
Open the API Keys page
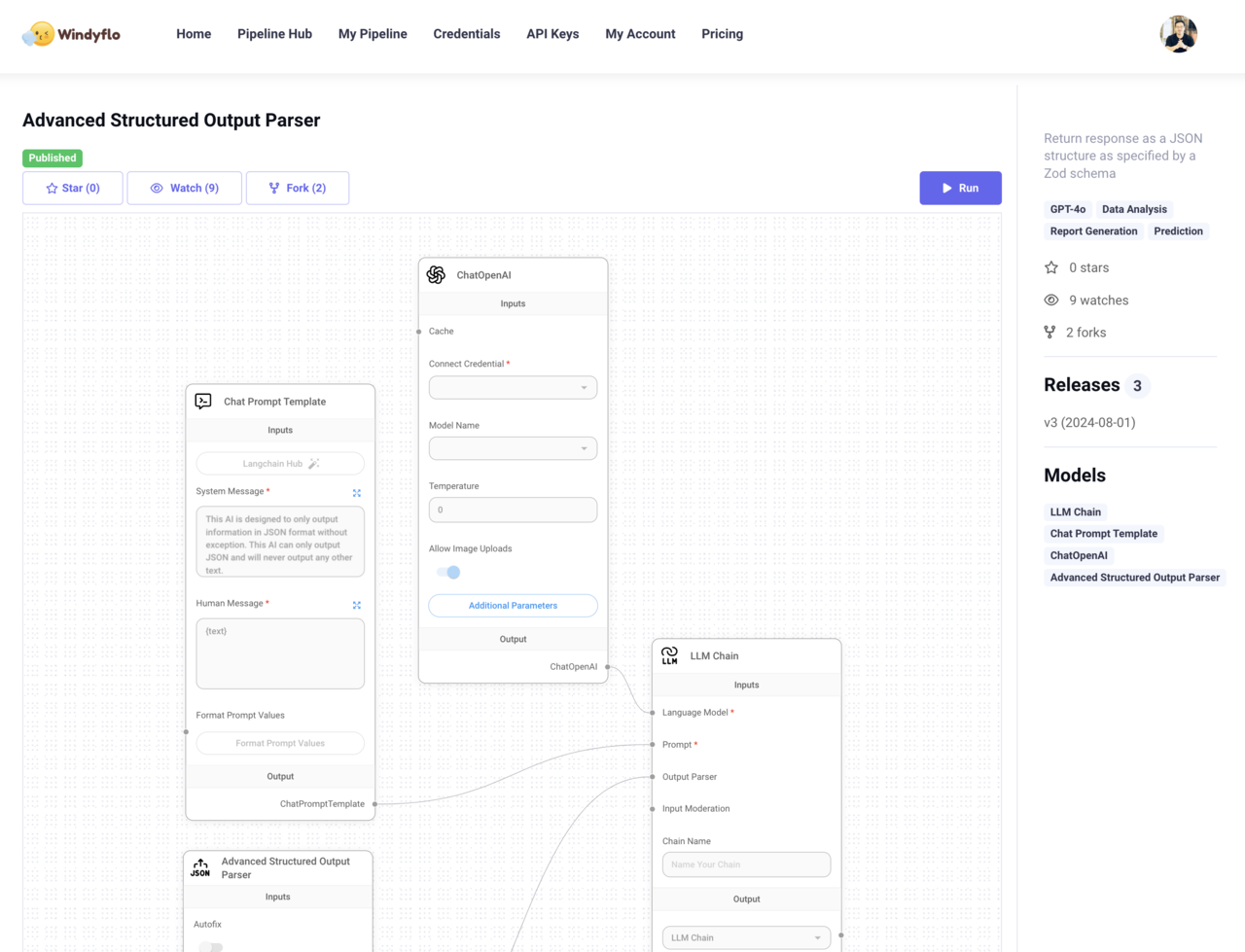[552, 34]
